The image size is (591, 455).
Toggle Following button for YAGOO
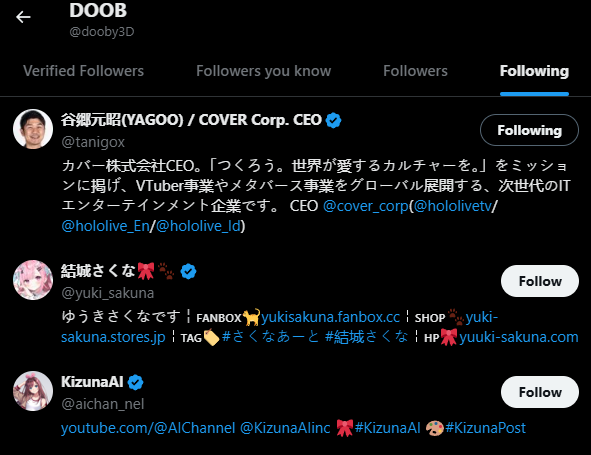pyautogui.click(x=529, y=130)
